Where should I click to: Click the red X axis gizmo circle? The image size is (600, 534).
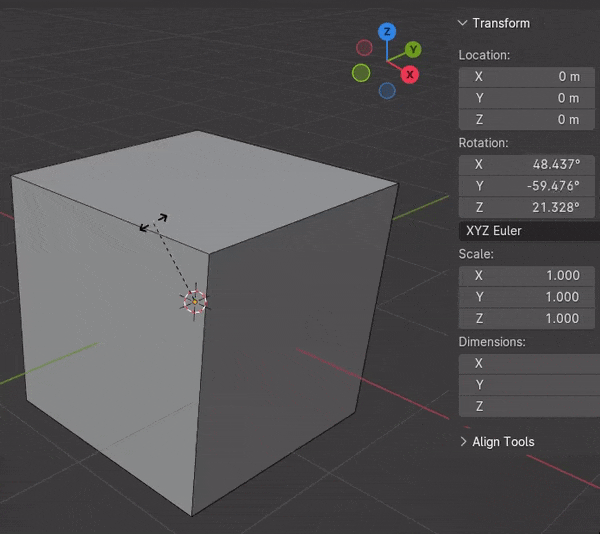409,75
